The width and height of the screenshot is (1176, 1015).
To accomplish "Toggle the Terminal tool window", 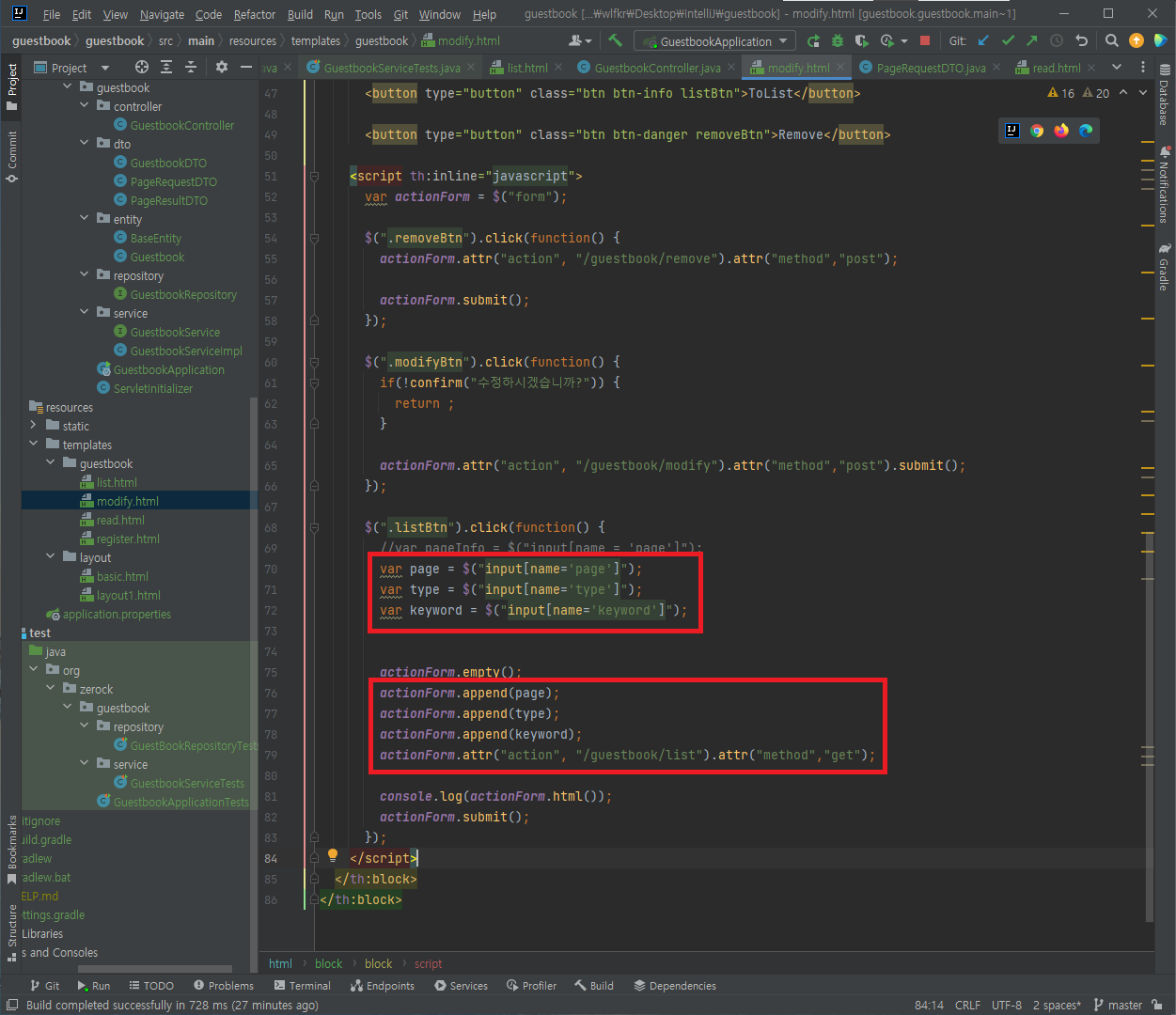I will point(303,986).
